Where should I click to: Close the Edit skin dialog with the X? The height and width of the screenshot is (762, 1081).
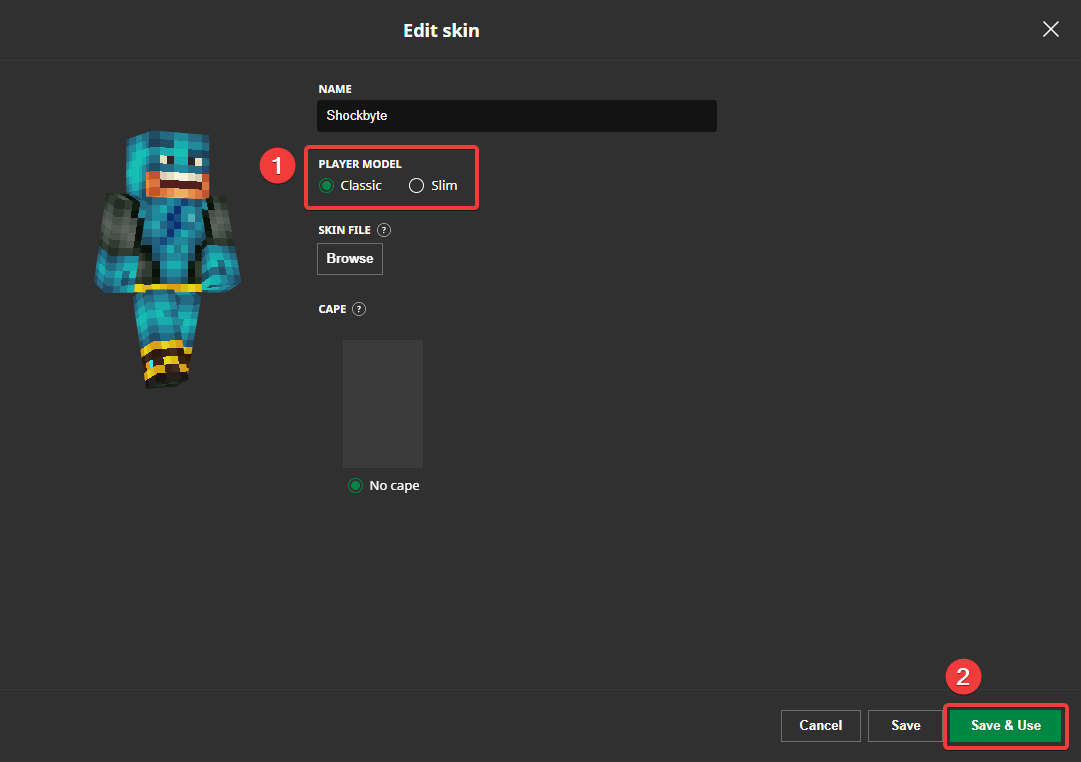tap(1050, 29)
